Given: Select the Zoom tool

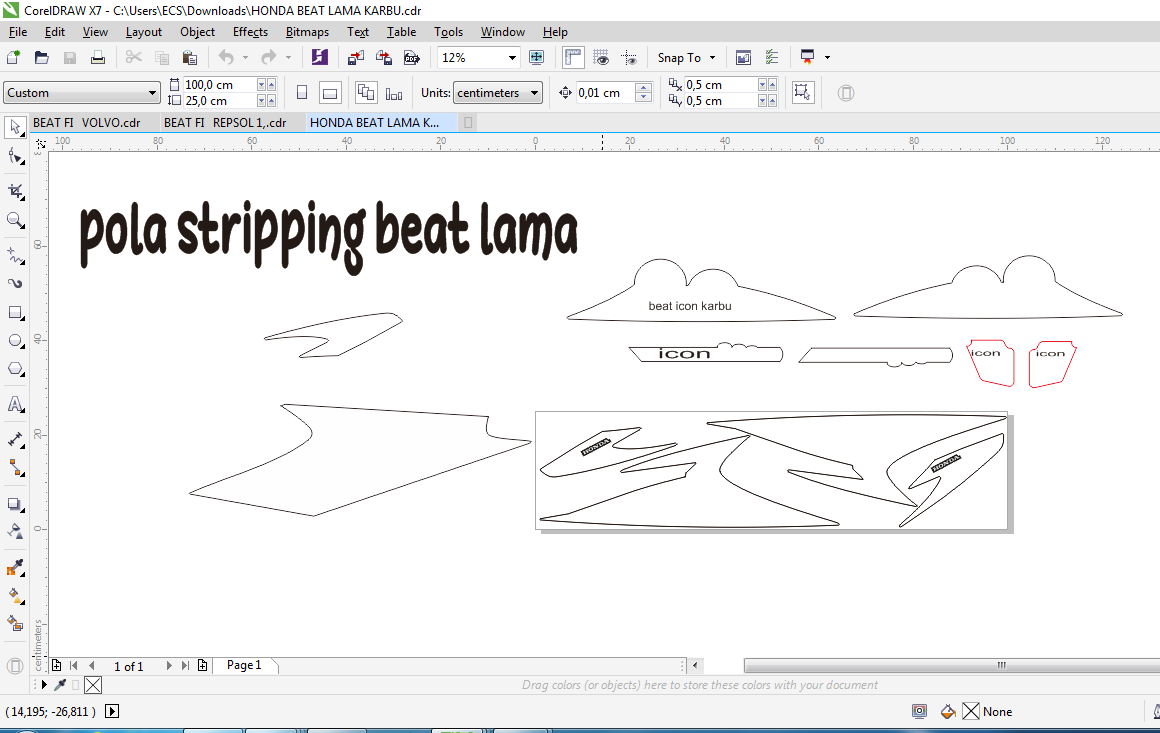Looking at the screenshot, I should coord(15,220).
